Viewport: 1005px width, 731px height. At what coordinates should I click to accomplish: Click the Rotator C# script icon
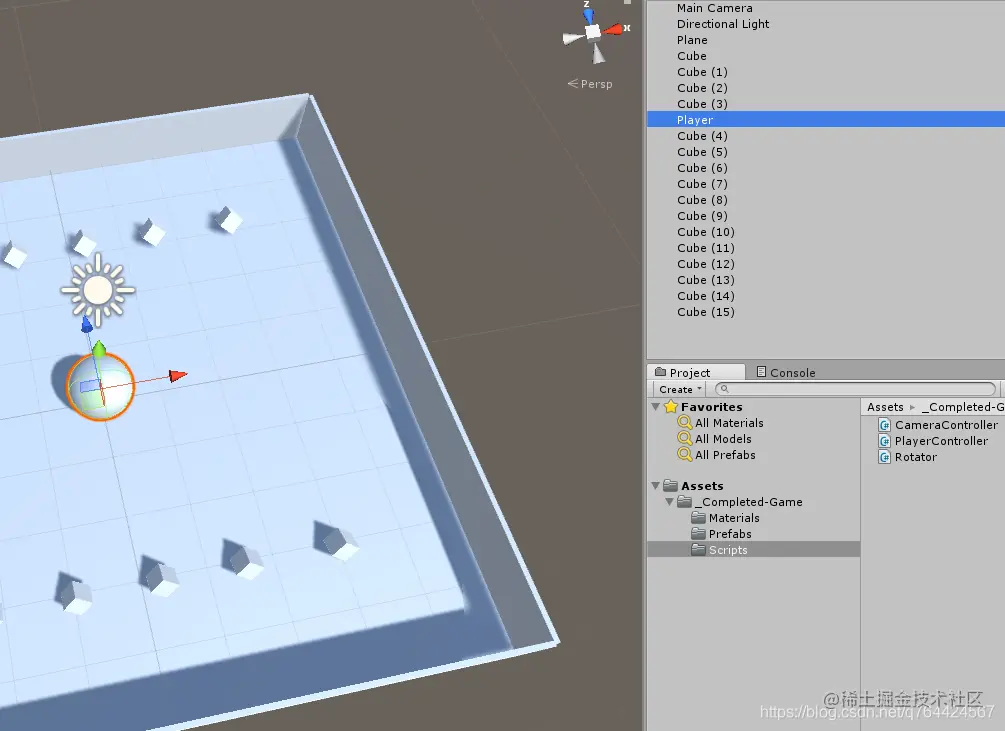(885, 457)
